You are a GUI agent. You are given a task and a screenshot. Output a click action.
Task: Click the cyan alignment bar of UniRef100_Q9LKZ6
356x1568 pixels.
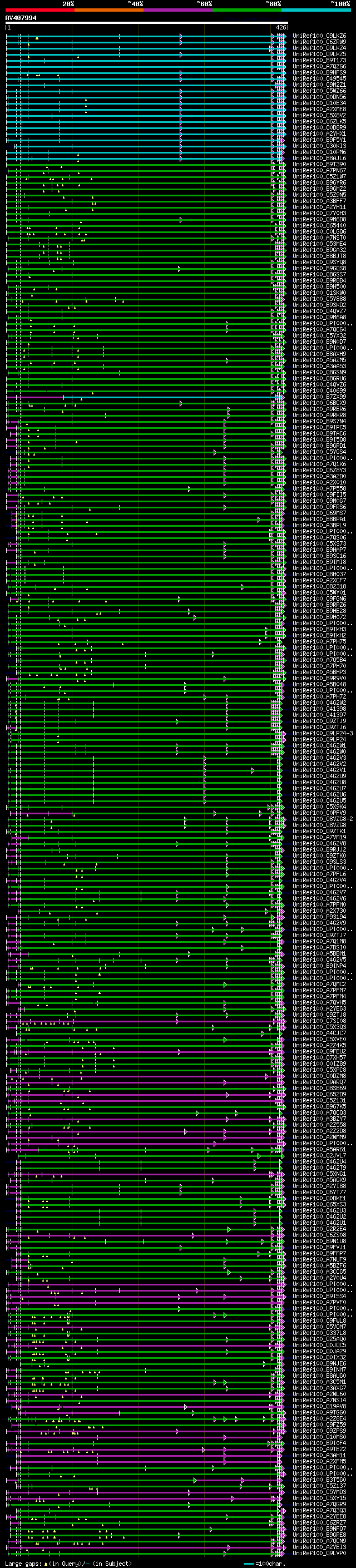click(145, 36)
